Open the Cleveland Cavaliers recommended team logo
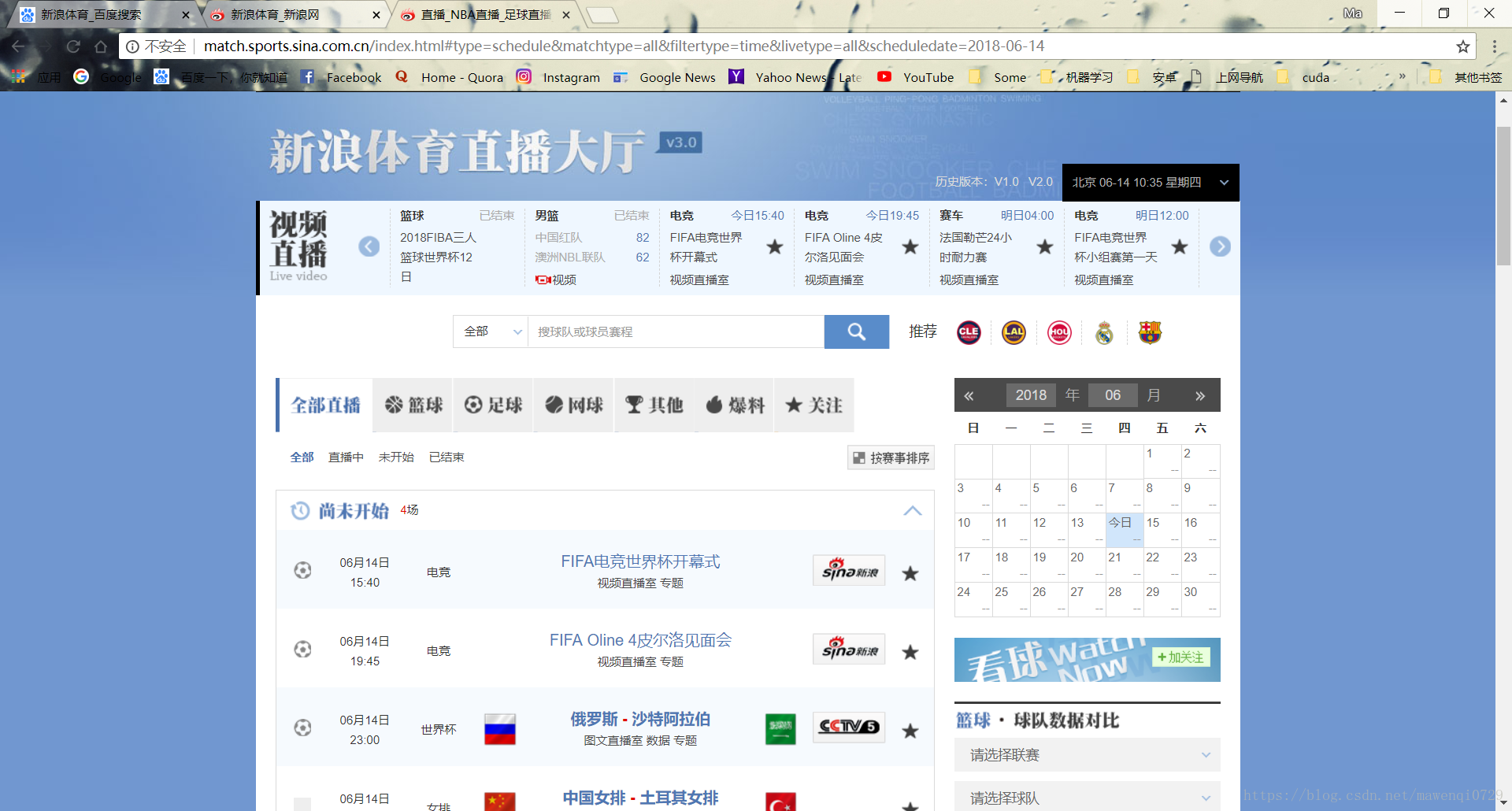Screen dimensions: 1512x811 pyautogui.click(x=969, y=332)
